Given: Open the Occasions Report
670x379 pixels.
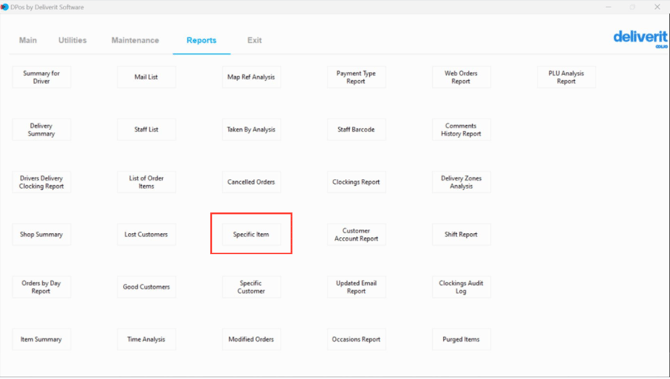Looking at the screenshot, I should coord(356,339).
